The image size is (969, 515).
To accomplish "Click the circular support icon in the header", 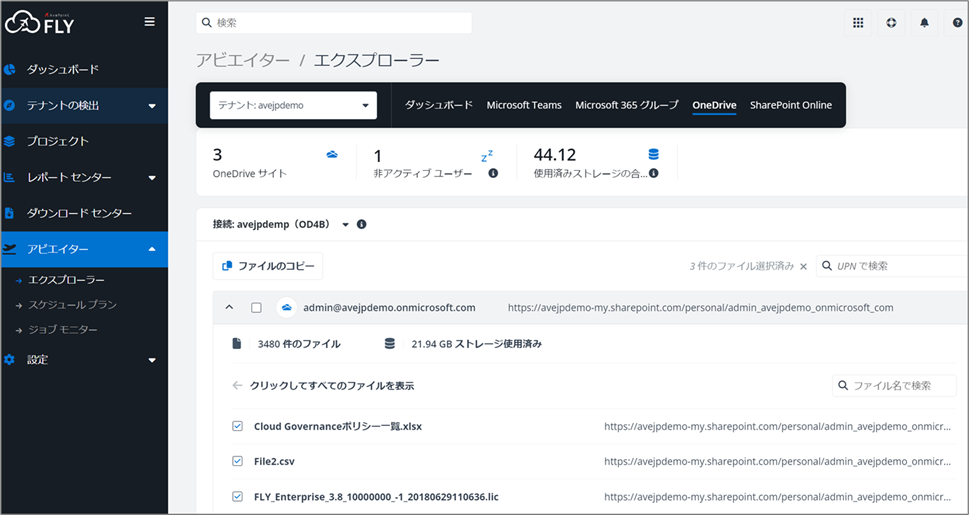I will click(891, 23).
